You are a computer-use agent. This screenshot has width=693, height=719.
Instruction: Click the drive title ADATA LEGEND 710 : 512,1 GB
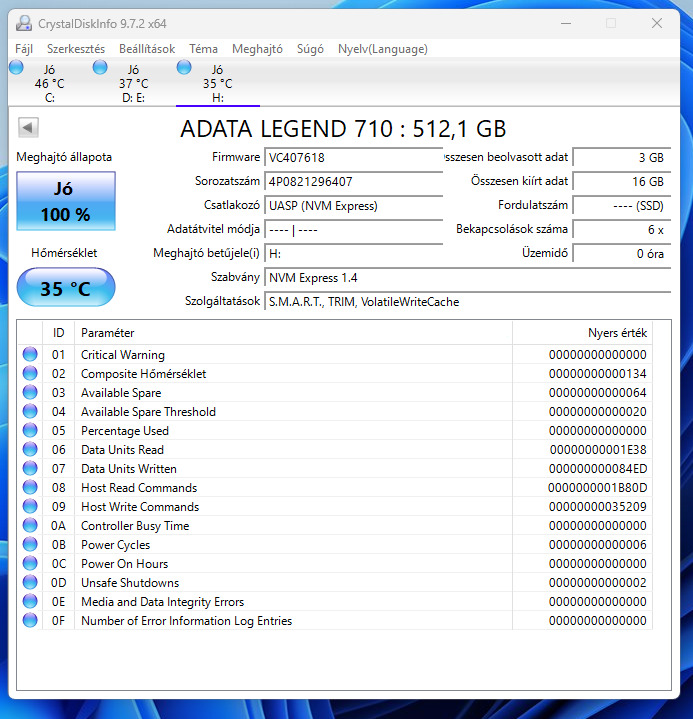(343, 129)
